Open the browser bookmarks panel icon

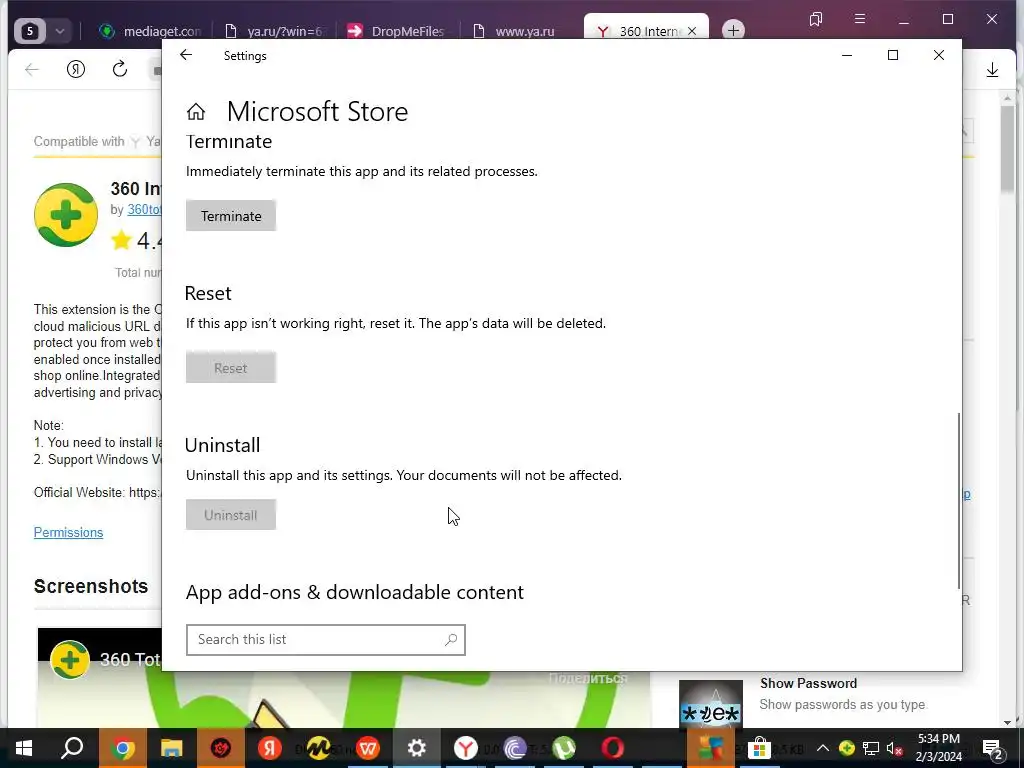[x=816, y=19]
